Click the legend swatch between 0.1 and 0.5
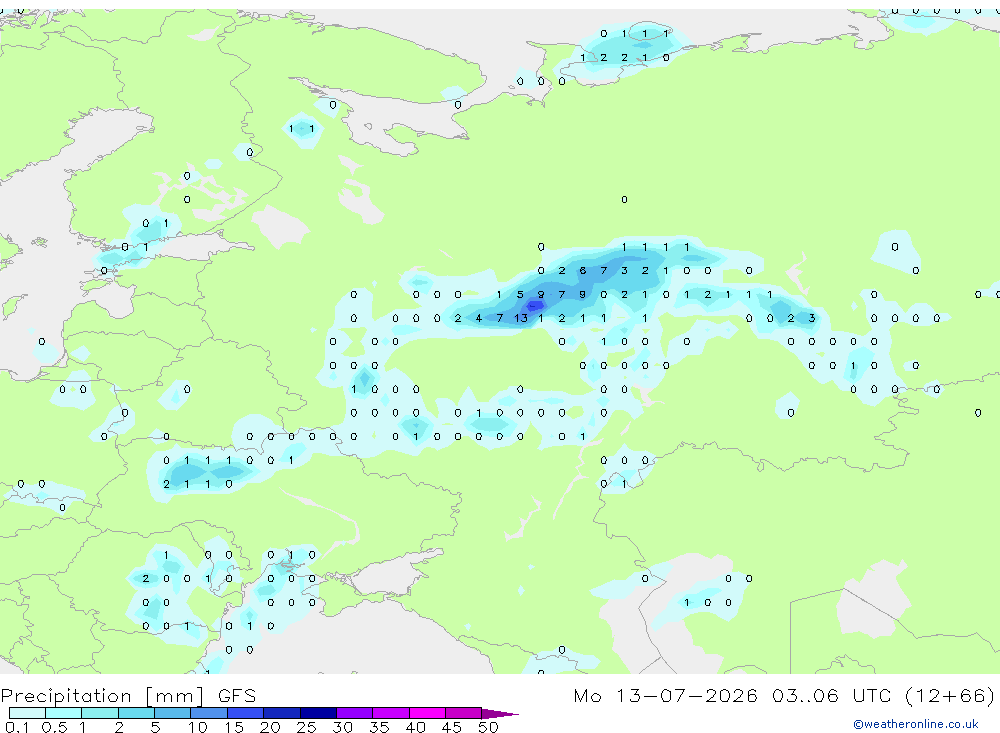Screen dimensions: 1000x733 [27, 713]
